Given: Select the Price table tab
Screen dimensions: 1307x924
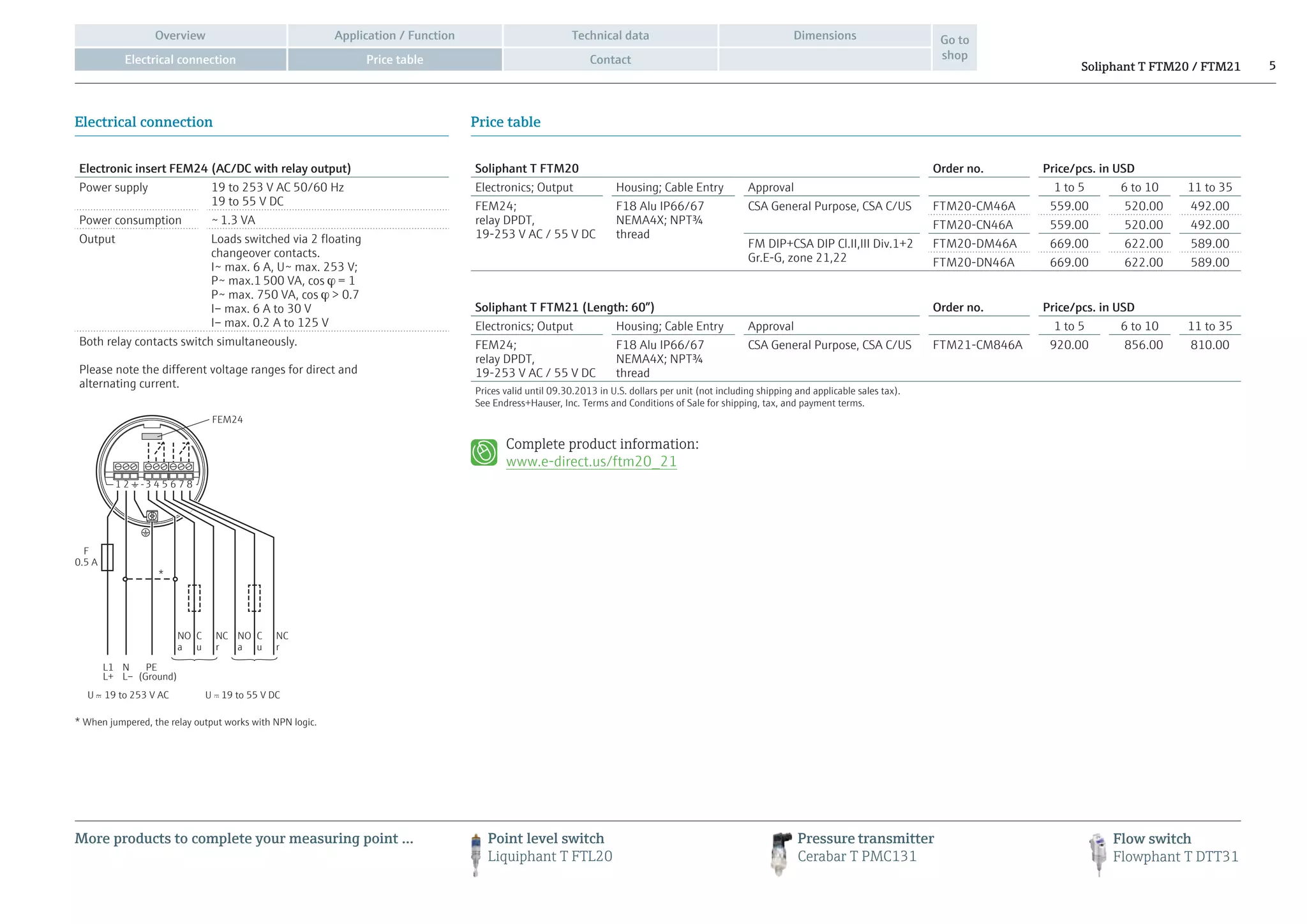Looking at the screenshot, I should 394,60.
